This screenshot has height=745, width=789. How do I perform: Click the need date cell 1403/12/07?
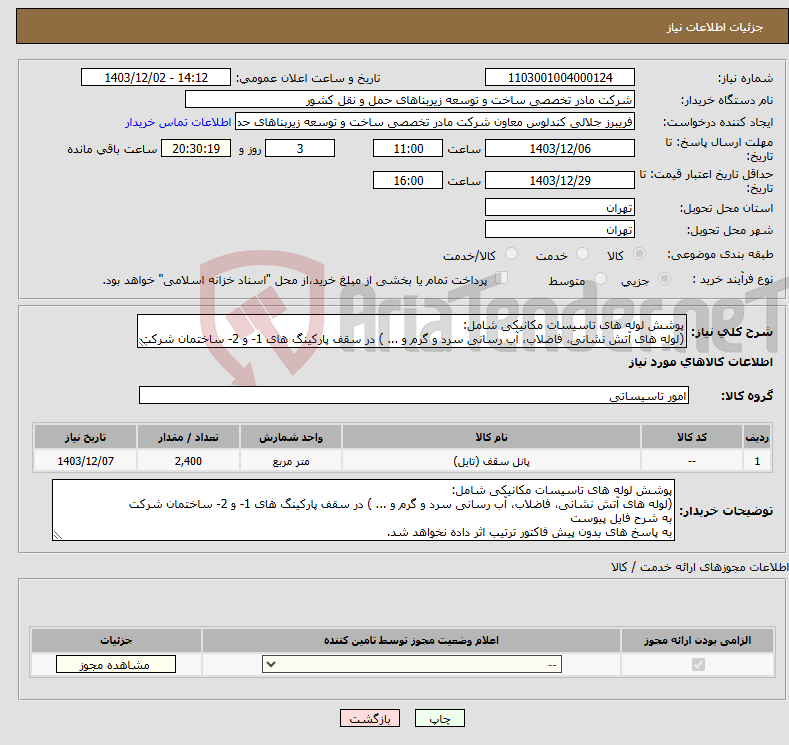pos(85,461)
